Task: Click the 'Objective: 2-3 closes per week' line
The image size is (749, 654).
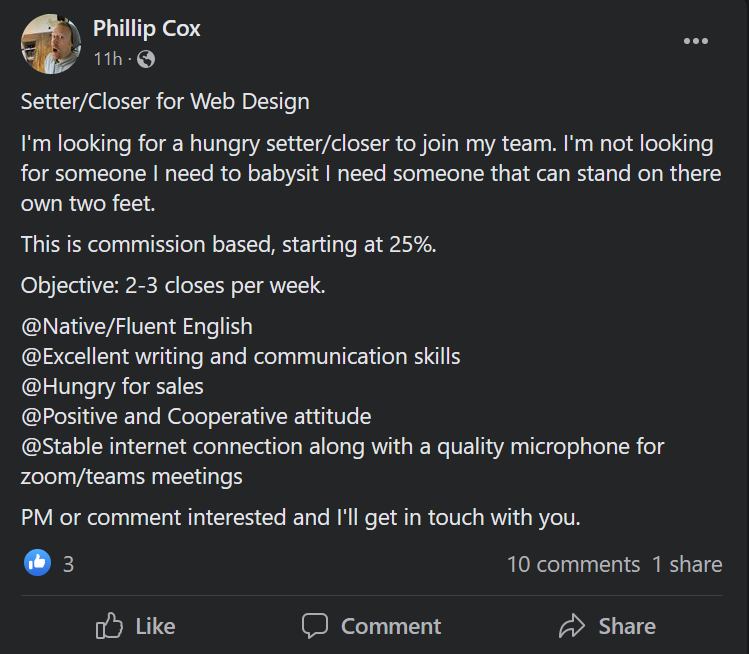Action: pos(173,285)
